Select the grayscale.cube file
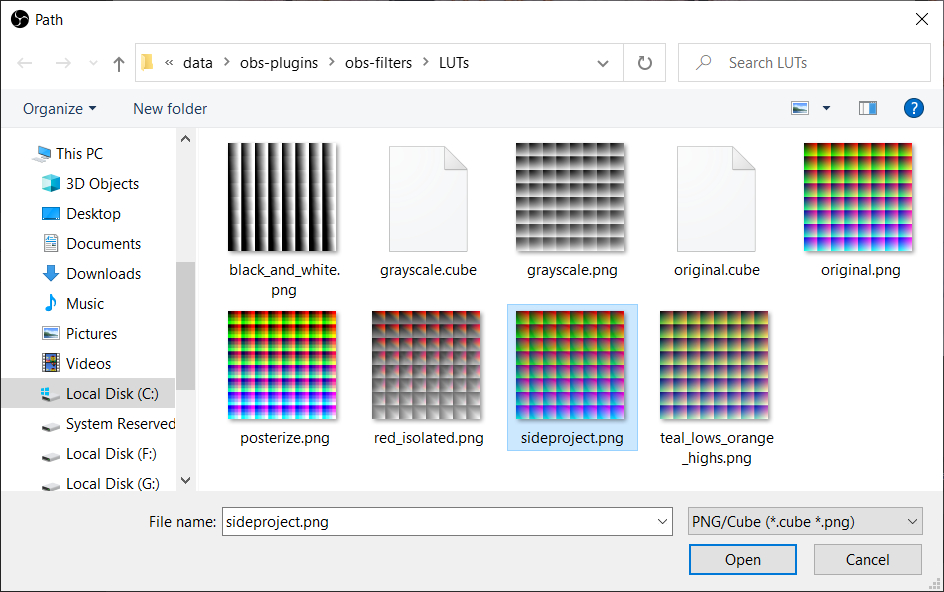Image resolution: width=944 pixels, height=592 pixels. (x=428, y=197)
